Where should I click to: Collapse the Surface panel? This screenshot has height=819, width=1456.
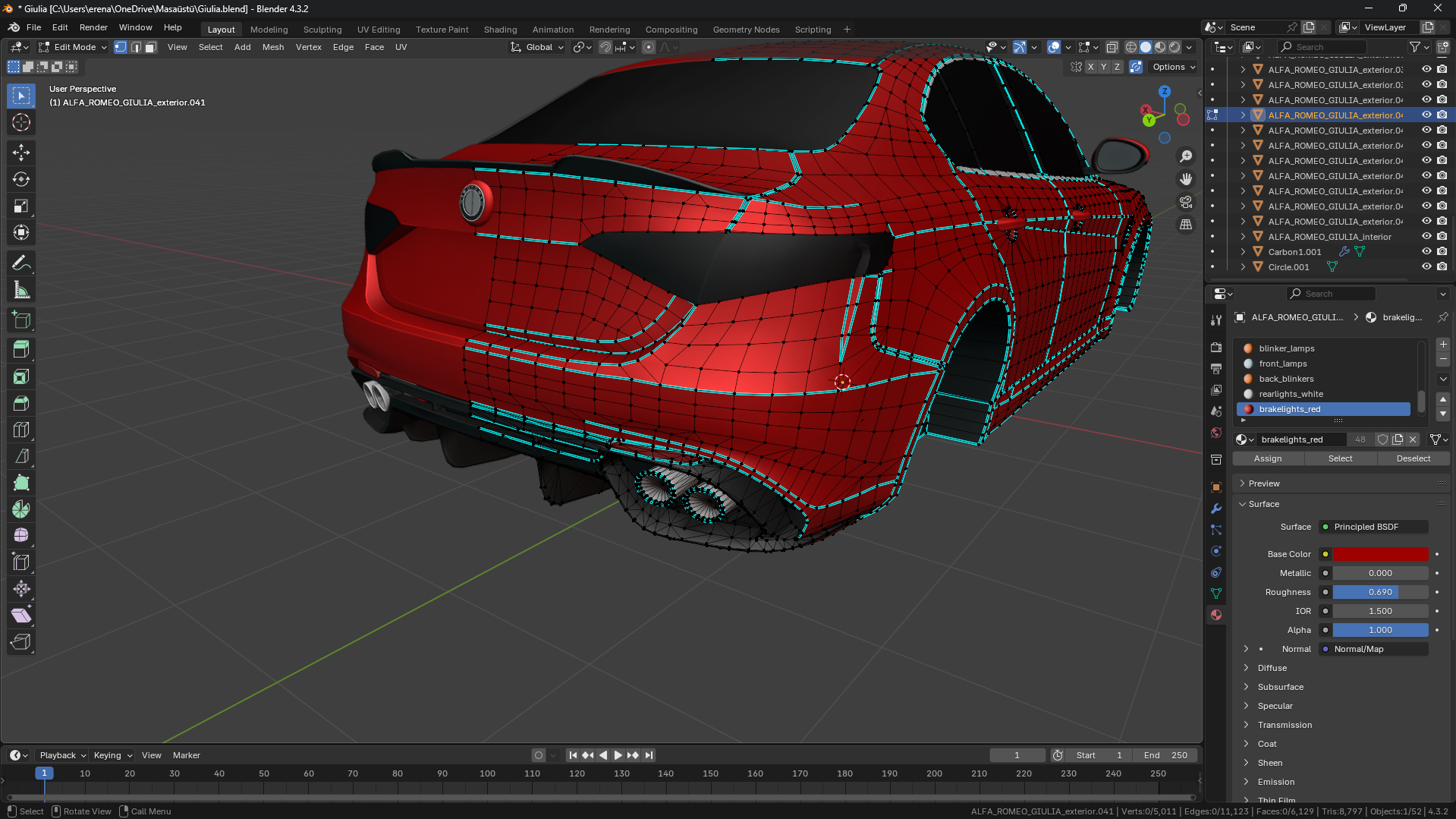tap(1264, 504)
